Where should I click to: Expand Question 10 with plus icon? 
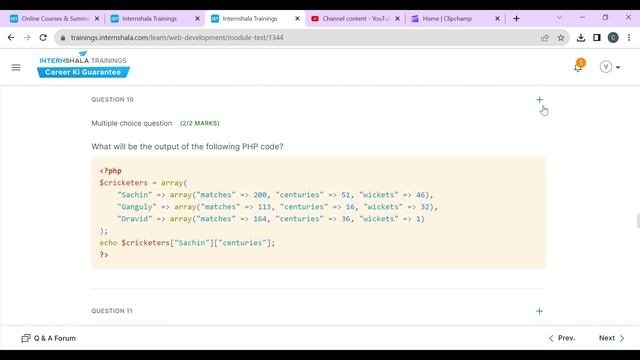point(539,100)
